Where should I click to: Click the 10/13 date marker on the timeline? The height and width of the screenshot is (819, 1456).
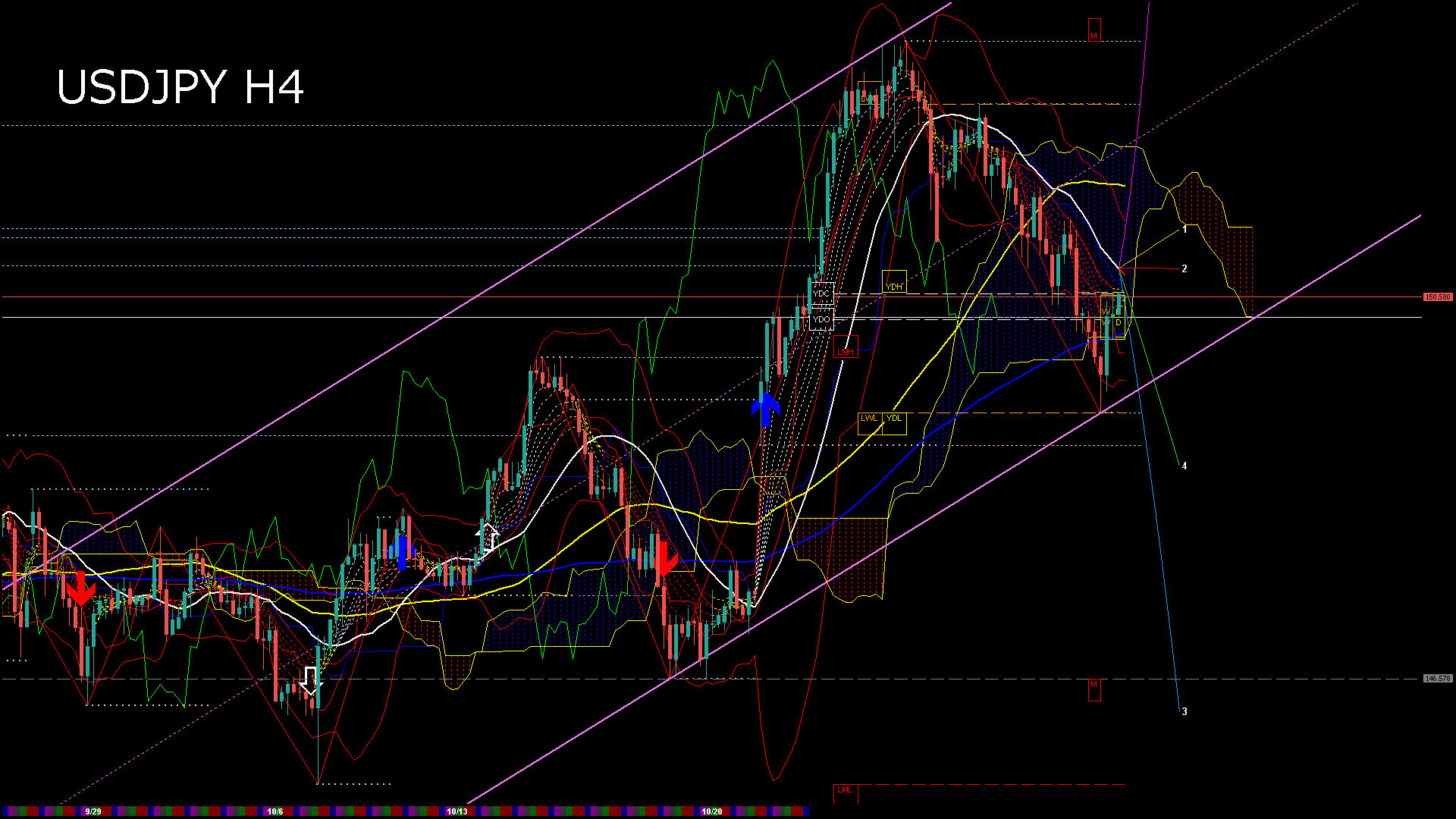pyautogui.click(x=457, y=811)
